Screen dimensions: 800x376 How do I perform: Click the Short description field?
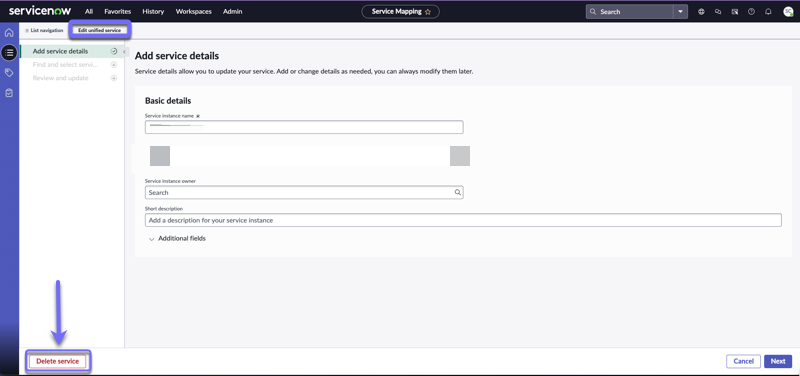463,220
